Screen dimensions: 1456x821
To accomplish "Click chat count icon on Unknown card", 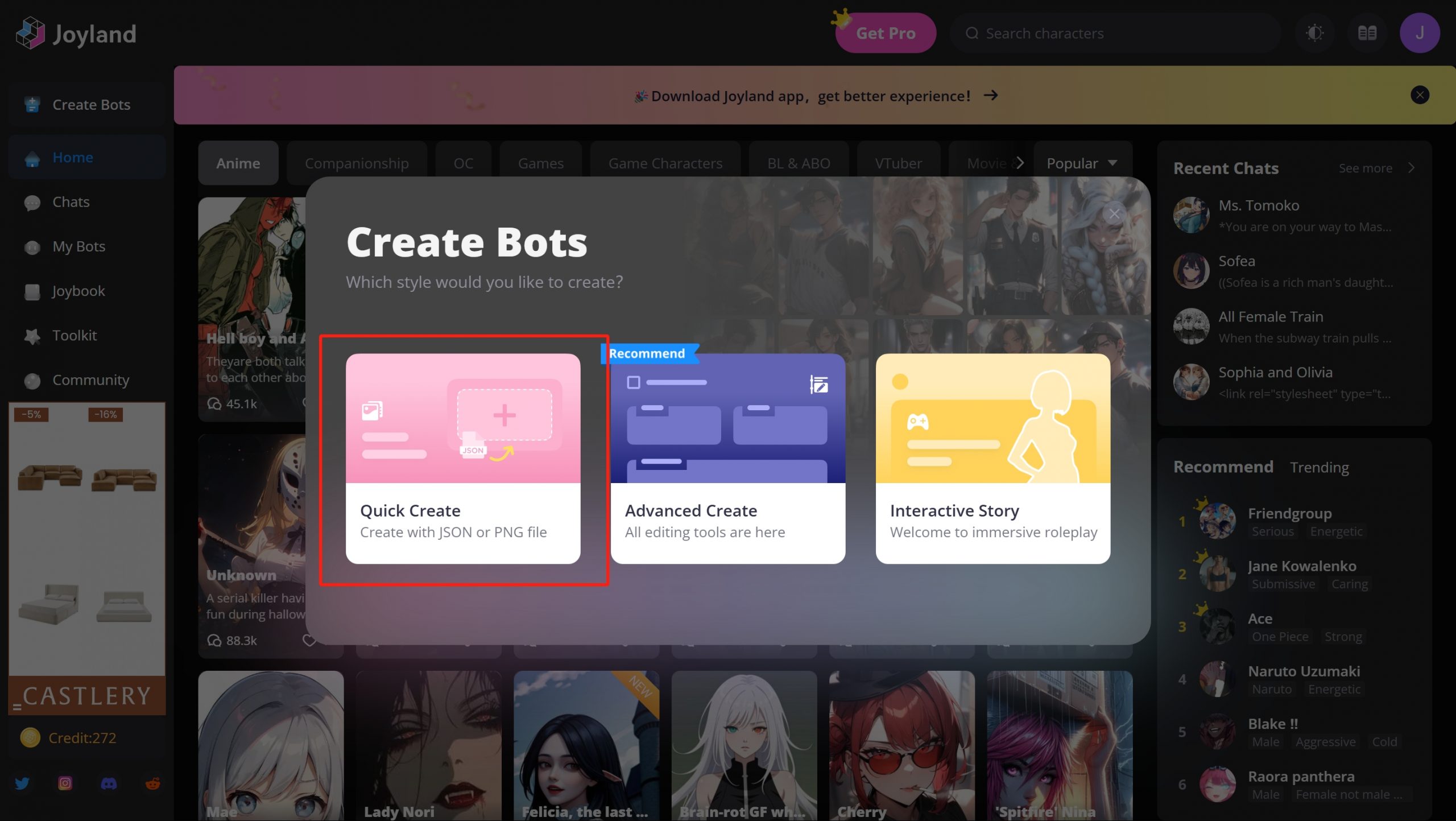I will point(214,640).
